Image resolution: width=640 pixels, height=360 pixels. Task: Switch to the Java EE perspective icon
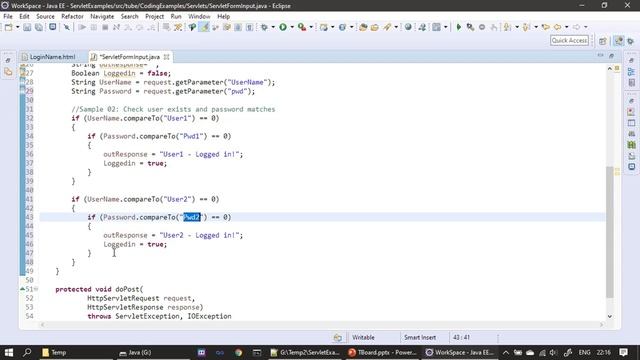coord(619,41)
